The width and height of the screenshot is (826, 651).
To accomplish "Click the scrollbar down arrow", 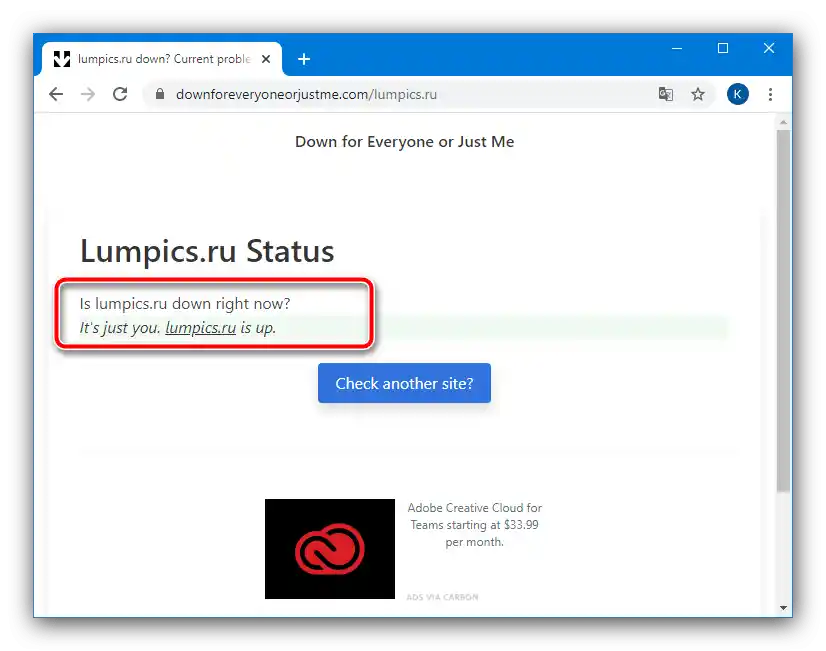I will pos(783,608).
